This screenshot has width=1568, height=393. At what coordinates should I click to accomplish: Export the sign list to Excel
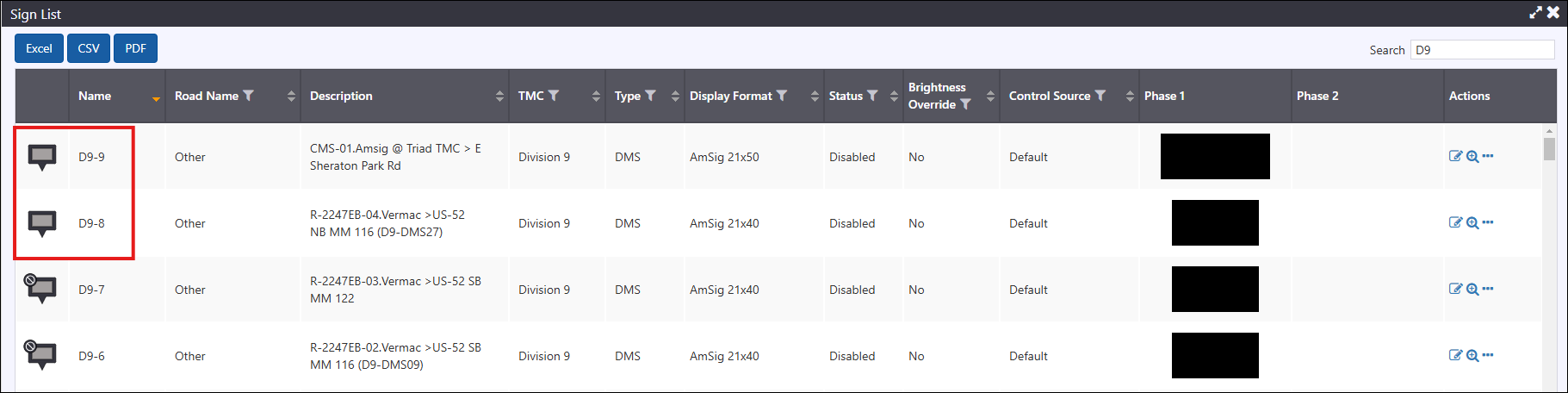[39, 48]
